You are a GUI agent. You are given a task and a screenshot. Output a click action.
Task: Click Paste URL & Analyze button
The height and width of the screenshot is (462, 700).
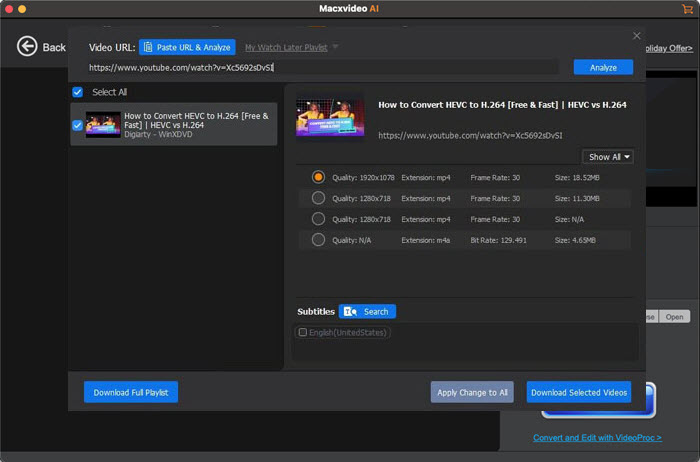pyautogui.click(x=187, y=47)
